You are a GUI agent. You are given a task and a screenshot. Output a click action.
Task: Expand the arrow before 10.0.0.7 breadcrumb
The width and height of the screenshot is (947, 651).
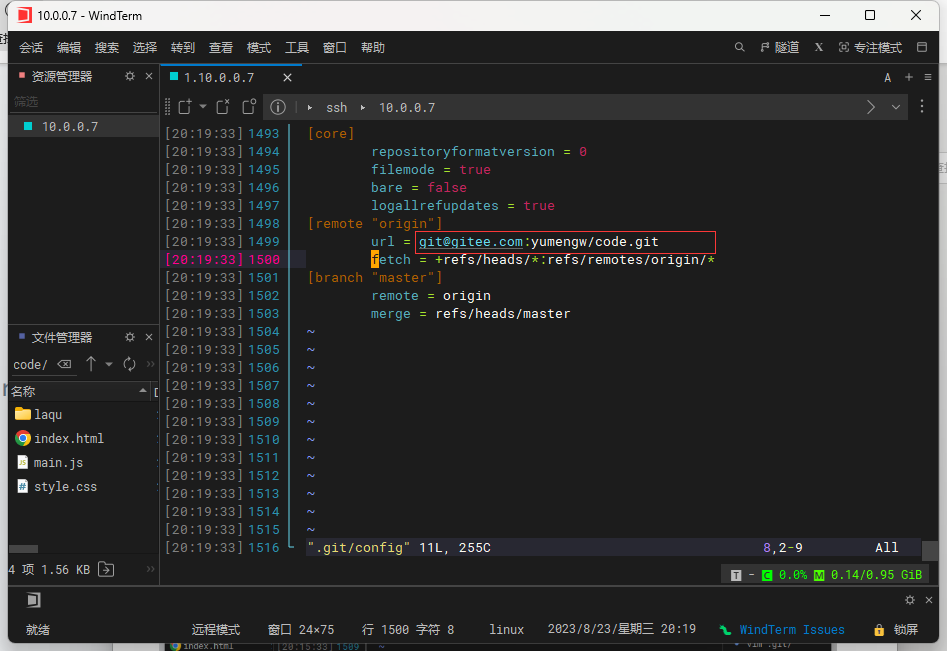(x=363, y=107)
